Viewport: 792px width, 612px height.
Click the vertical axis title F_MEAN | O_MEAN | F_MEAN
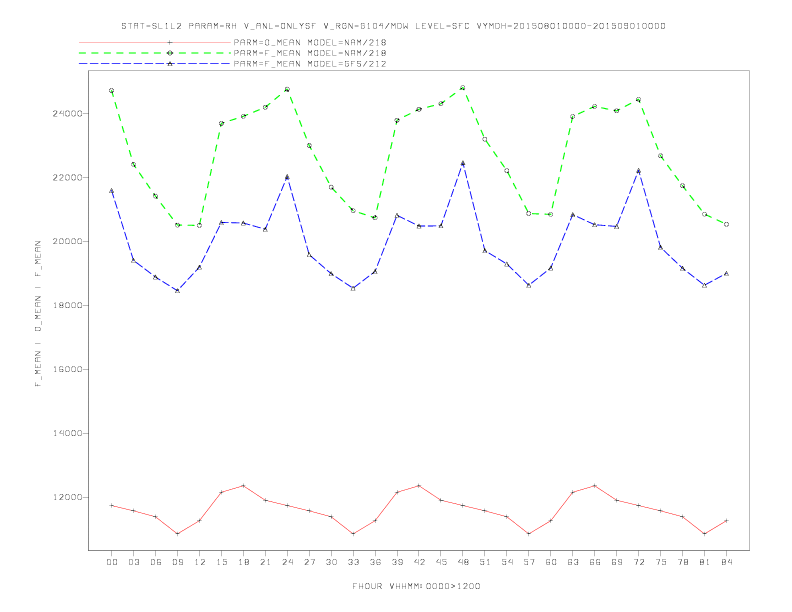point(38,314)
